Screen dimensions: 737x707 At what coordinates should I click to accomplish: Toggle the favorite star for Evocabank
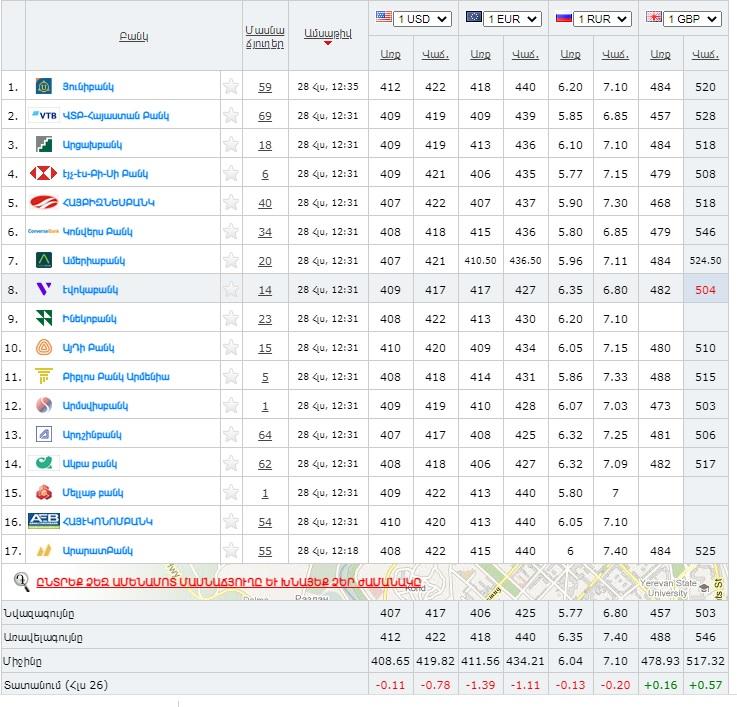(x=231, y=290)
